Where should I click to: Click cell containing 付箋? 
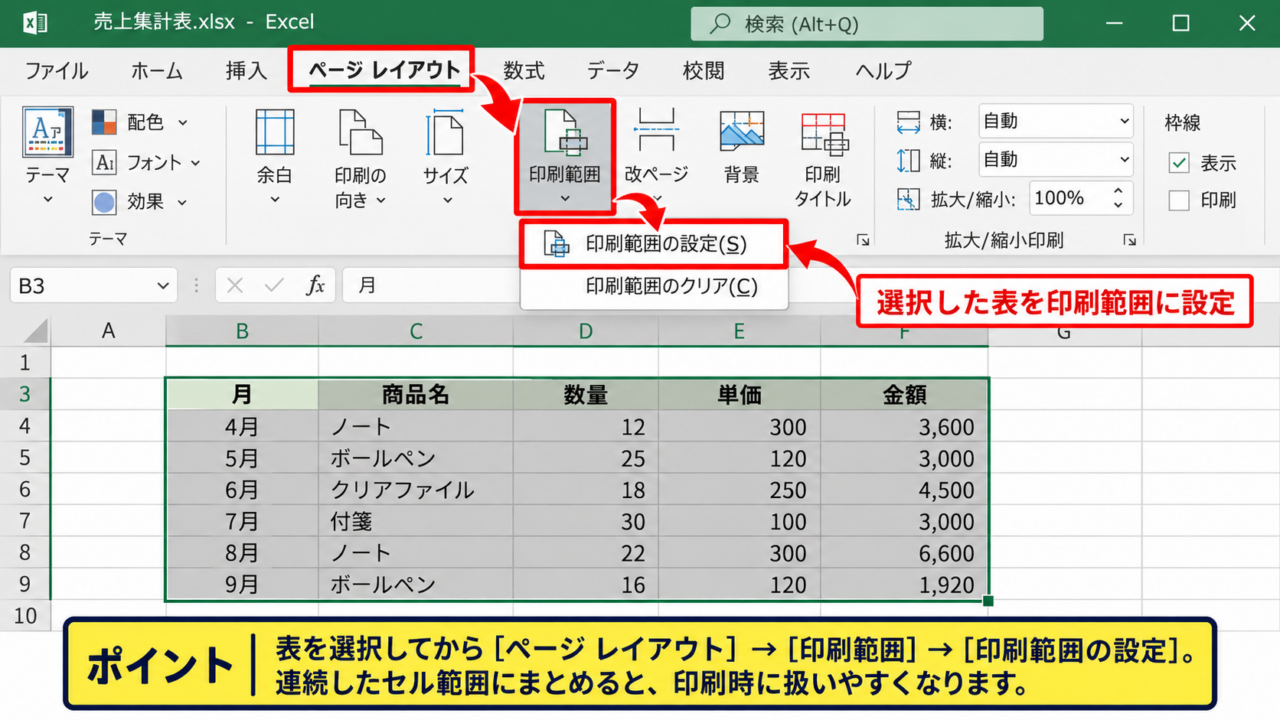pos(416,522)
